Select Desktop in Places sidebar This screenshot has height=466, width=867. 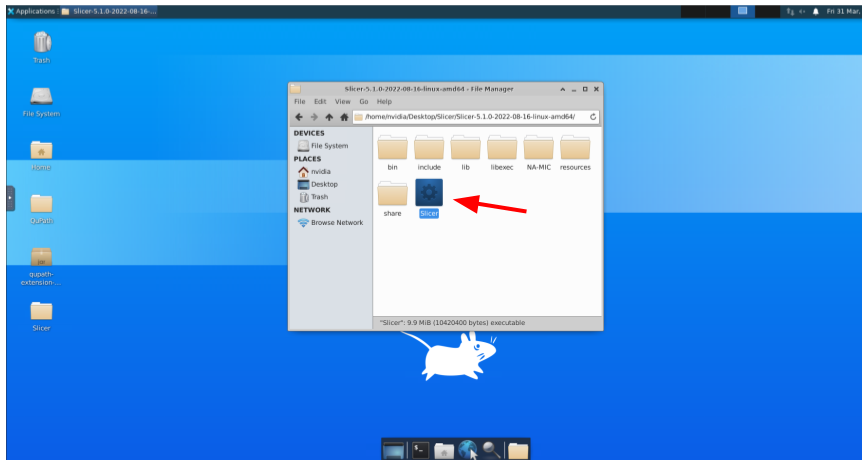pos(323,184)
